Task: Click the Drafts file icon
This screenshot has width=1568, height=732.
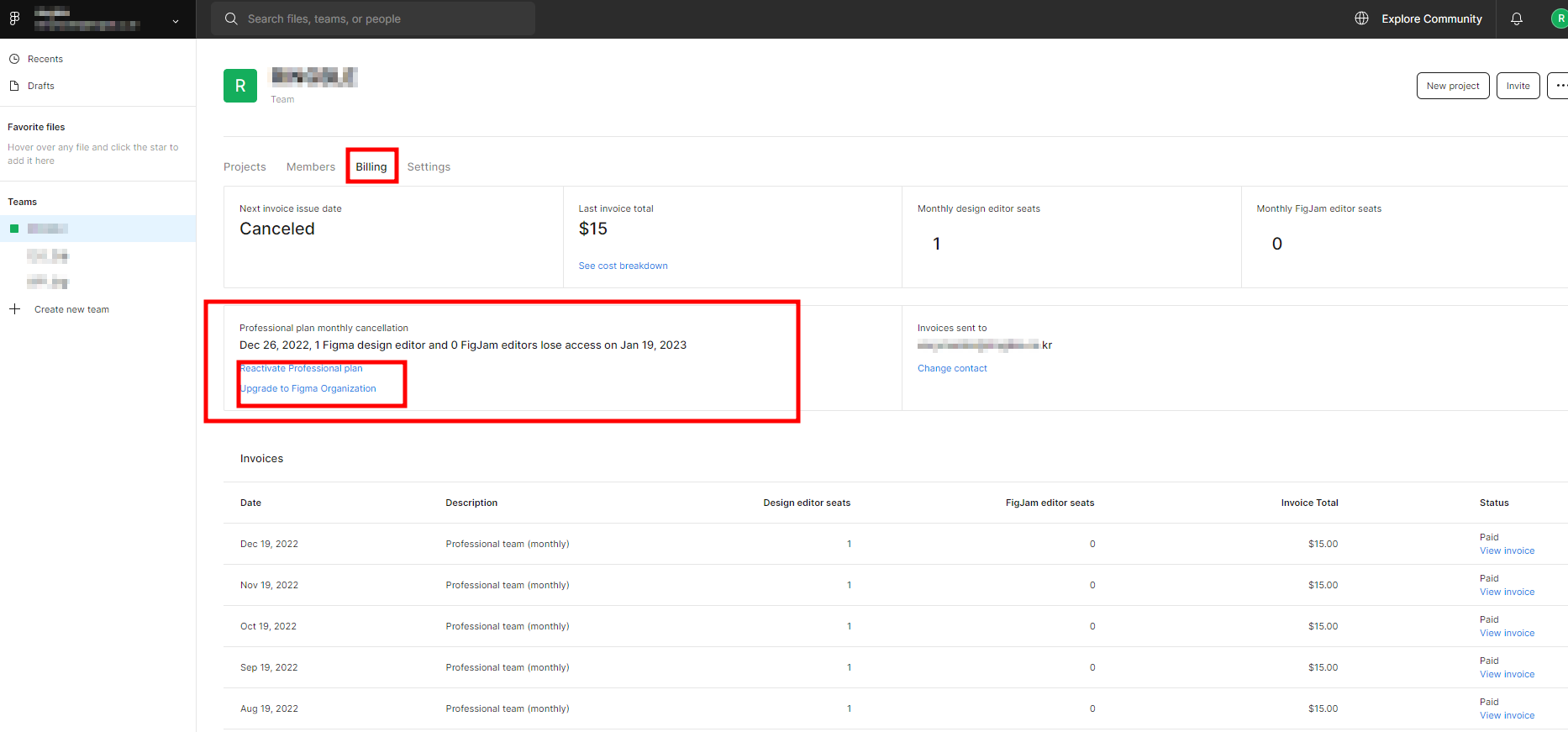Action: tap(14, 86)
